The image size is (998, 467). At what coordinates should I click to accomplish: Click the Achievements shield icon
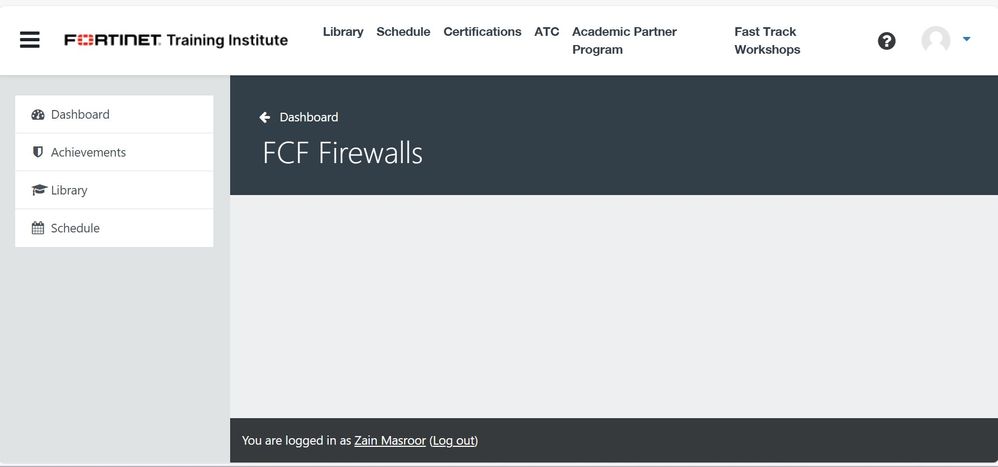click(x=38, y=152)
